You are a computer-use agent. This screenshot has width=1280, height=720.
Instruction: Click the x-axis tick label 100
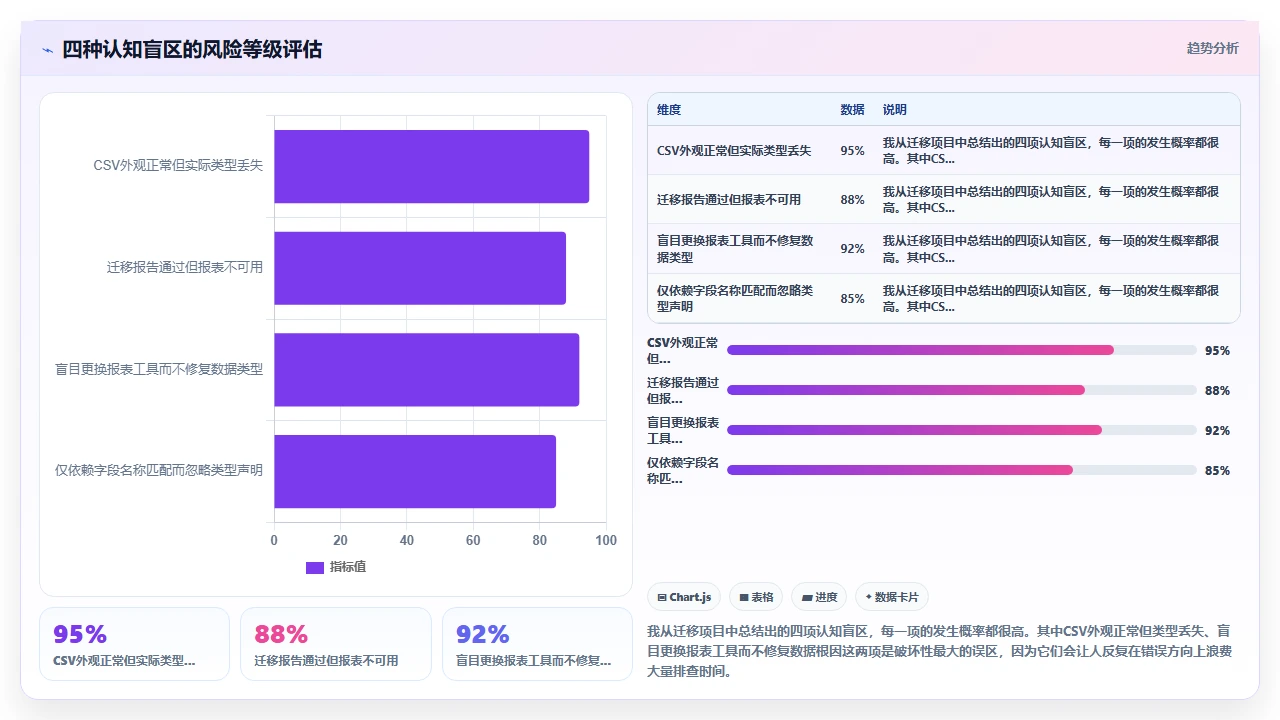pos(605,540)
